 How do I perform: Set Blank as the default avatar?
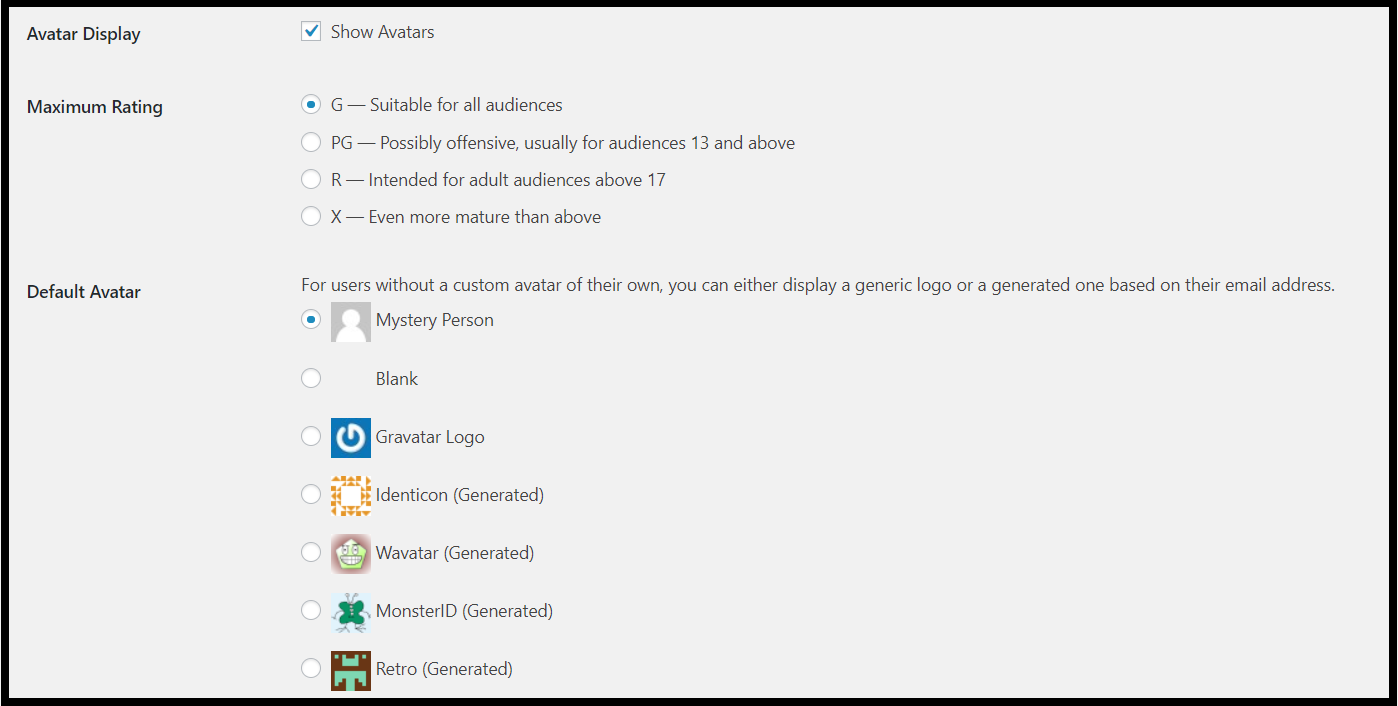(311, 378)
